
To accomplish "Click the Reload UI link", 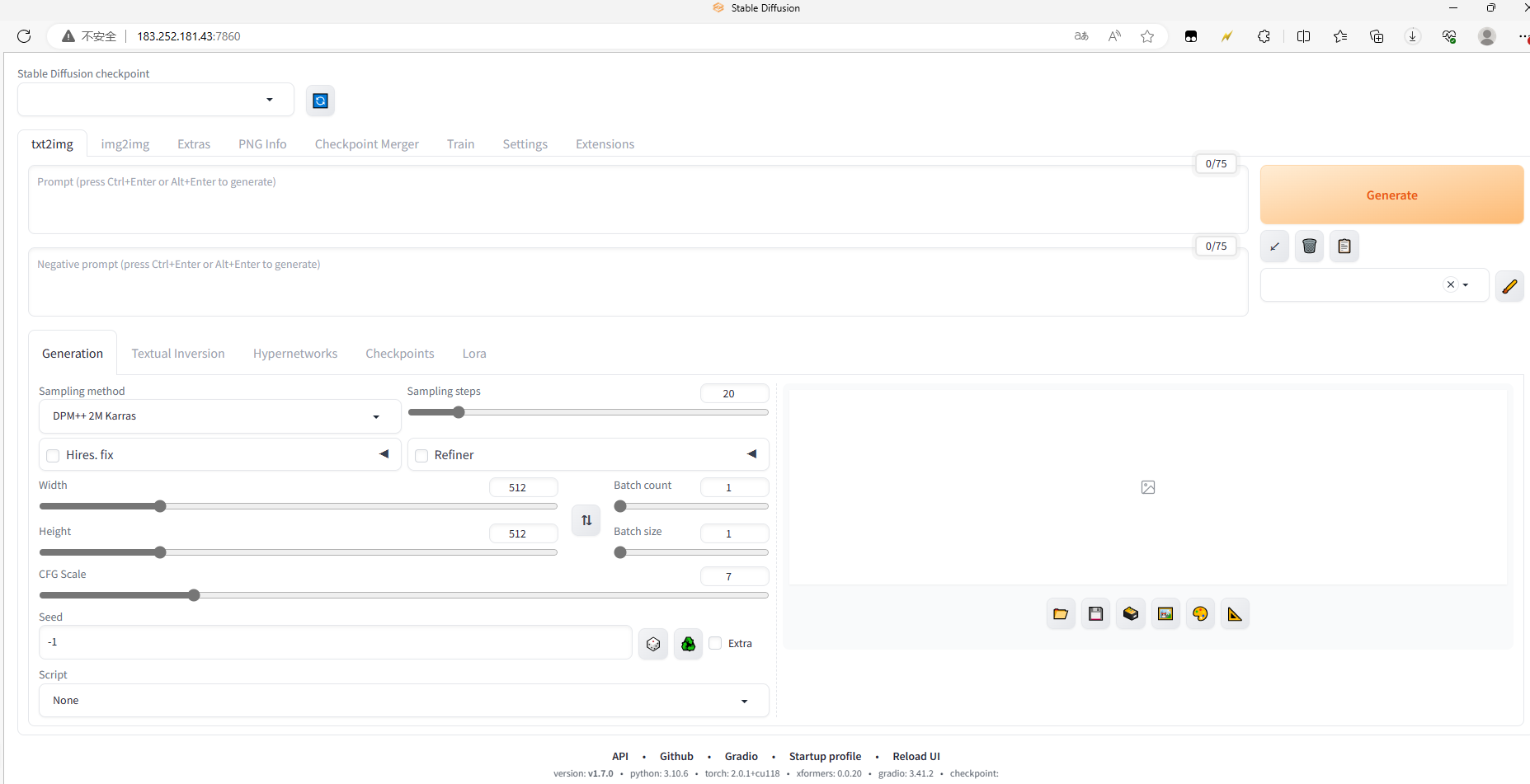I will pyautogui.click(x=916, y=756).
